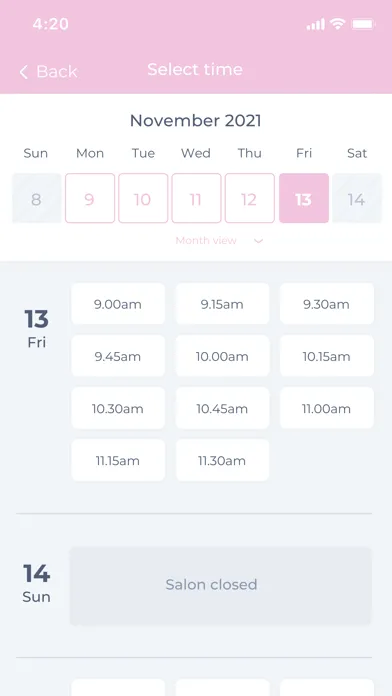This screenshot has height=696, width=392.
Task: Book the 10.45am time slot
Action: [222, 408]
